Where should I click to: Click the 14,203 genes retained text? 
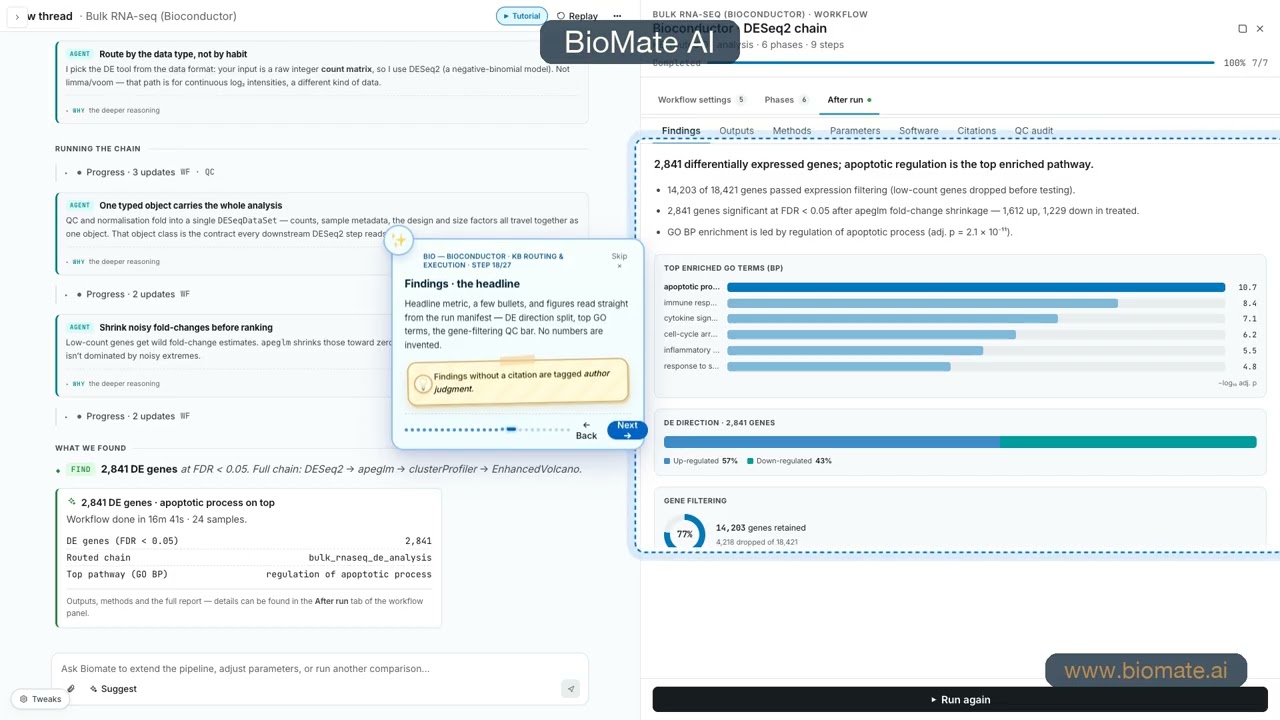pos(760,528)
